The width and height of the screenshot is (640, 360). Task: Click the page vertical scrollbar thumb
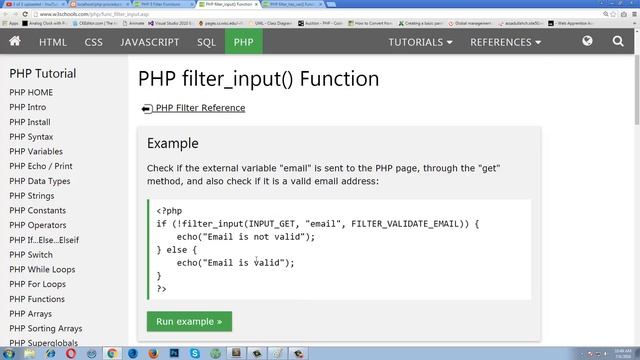tap(637, 90)
